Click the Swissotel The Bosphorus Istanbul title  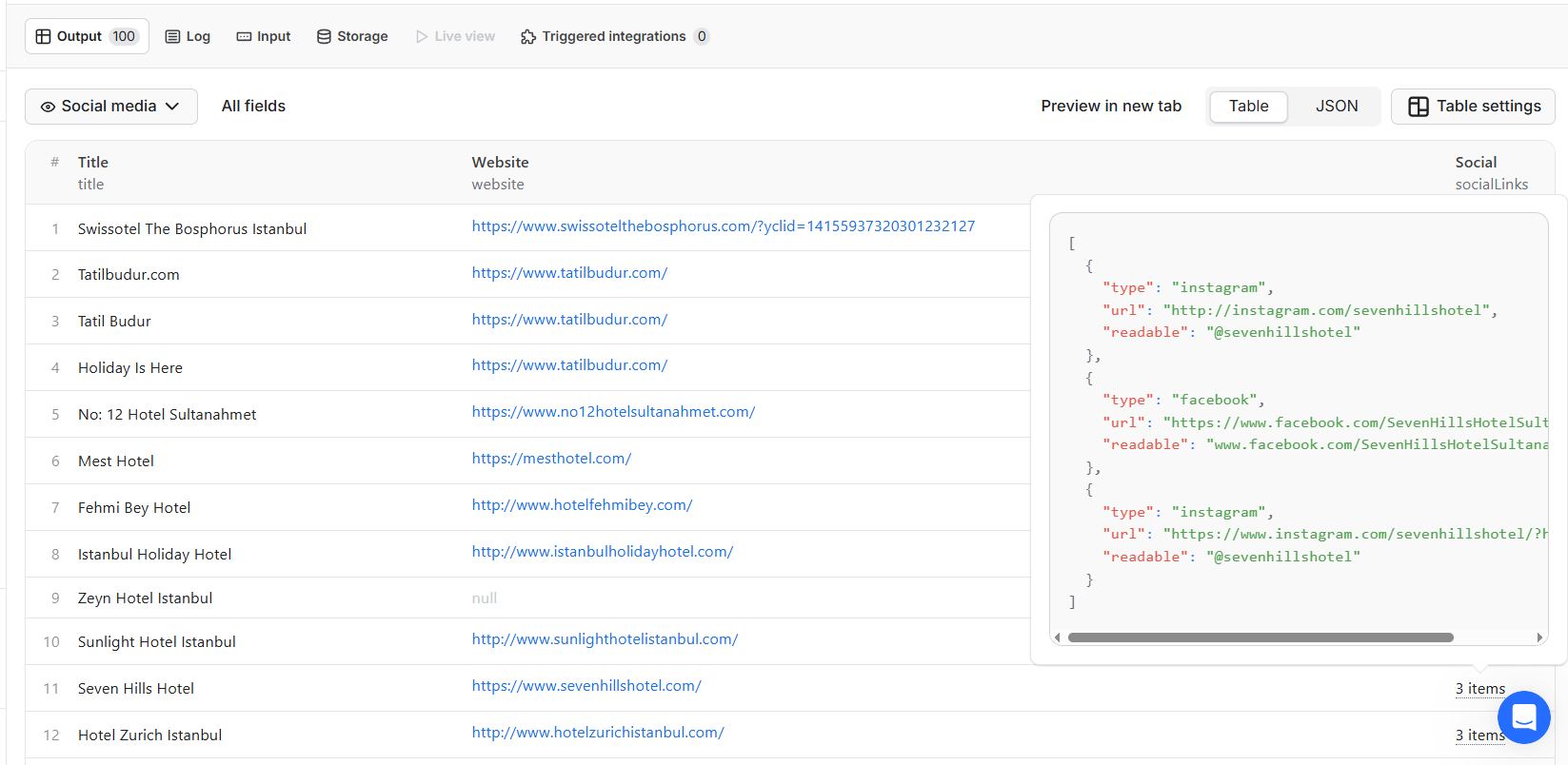pyautogui.click(x=192, y=229)
